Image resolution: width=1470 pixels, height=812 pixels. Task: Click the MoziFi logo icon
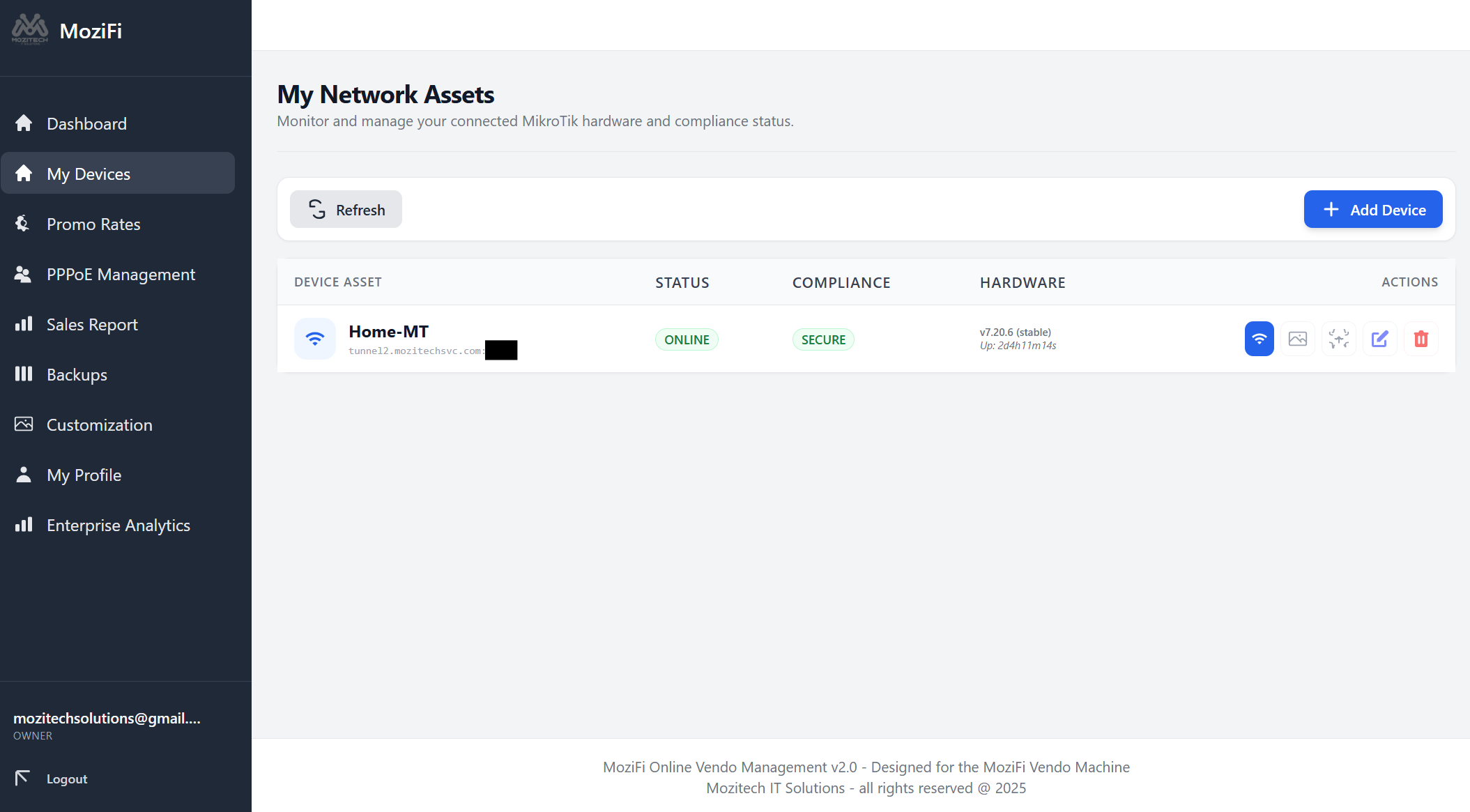click(x=30, y=30)
